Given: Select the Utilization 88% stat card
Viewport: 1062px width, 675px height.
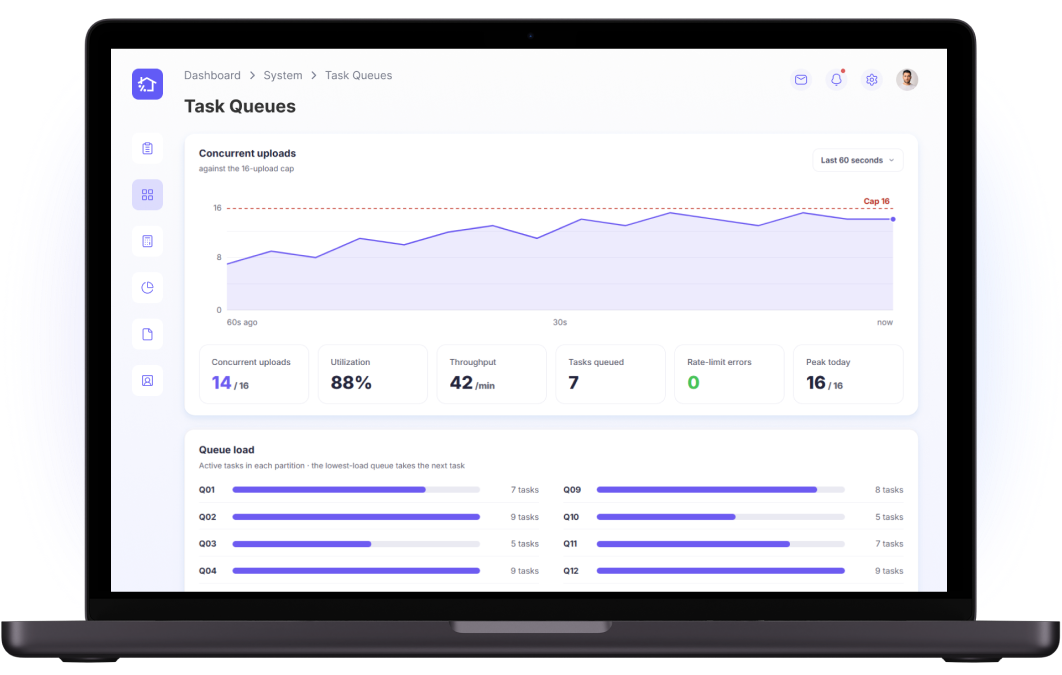Looking at the screenshot, I should [373, 374].
